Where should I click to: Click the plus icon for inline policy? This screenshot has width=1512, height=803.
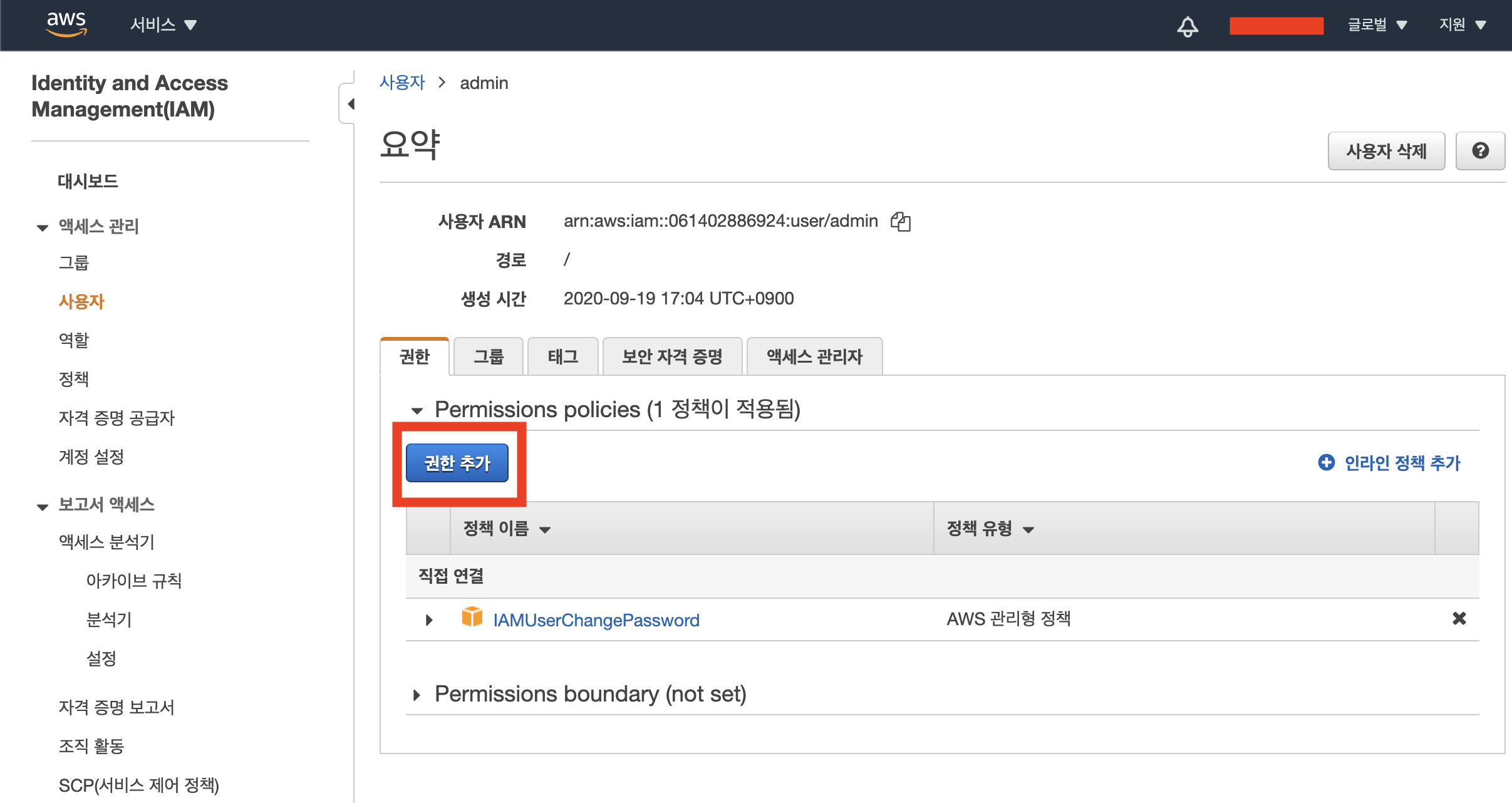point(1326,462)
